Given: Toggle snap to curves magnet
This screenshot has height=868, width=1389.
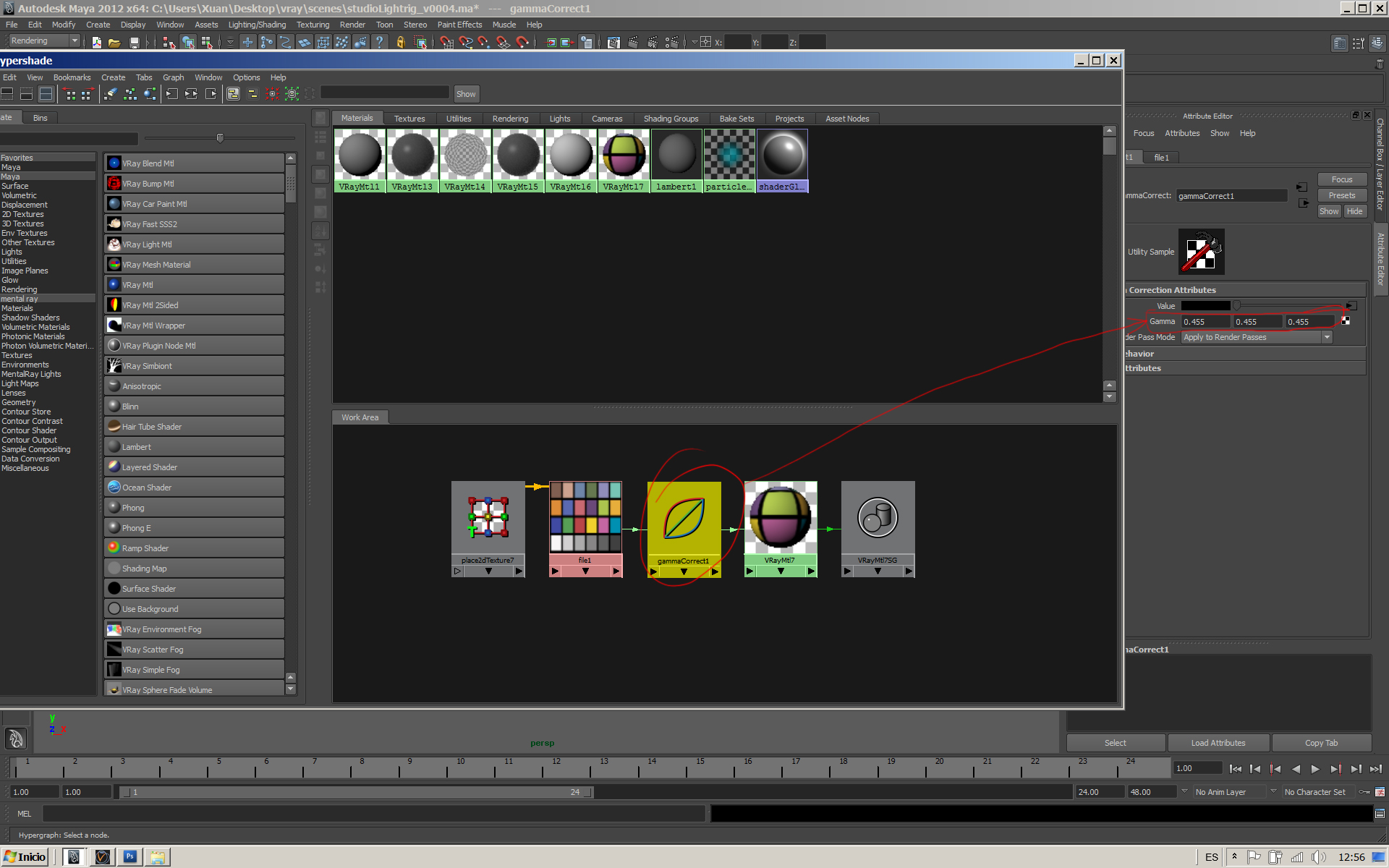Looking at the screenshot, I should coord(466,43).
